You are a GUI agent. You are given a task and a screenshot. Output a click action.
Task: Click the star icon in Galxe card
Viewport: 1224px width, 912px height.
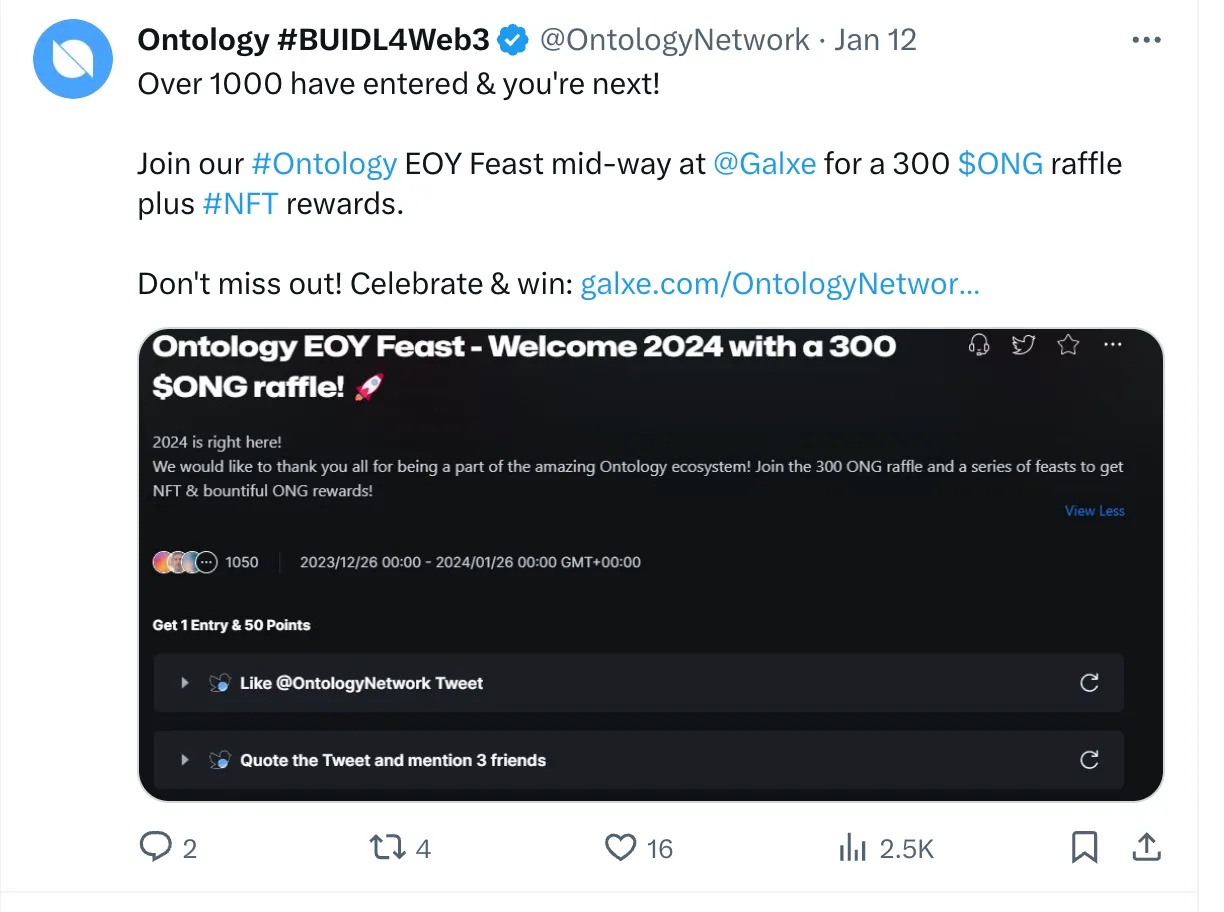coord(1068,346)
